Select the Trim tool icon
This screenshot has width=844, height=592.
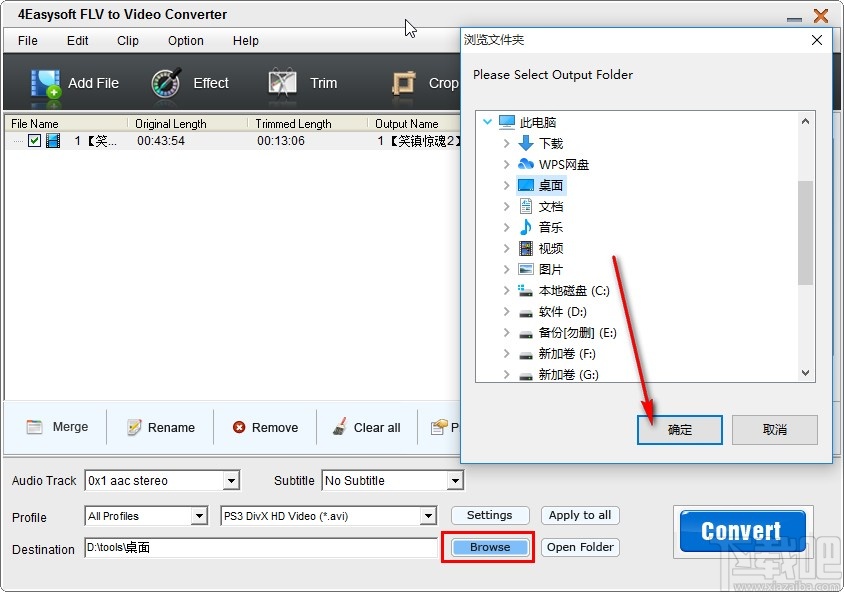(x=284, y=83)
